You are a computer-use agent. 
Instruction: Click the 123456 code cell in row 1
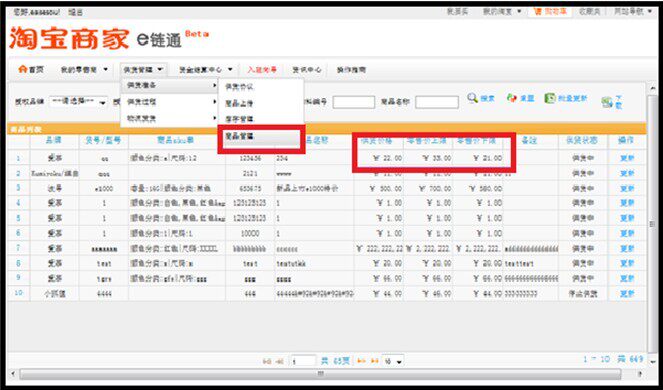click(250, 158)
